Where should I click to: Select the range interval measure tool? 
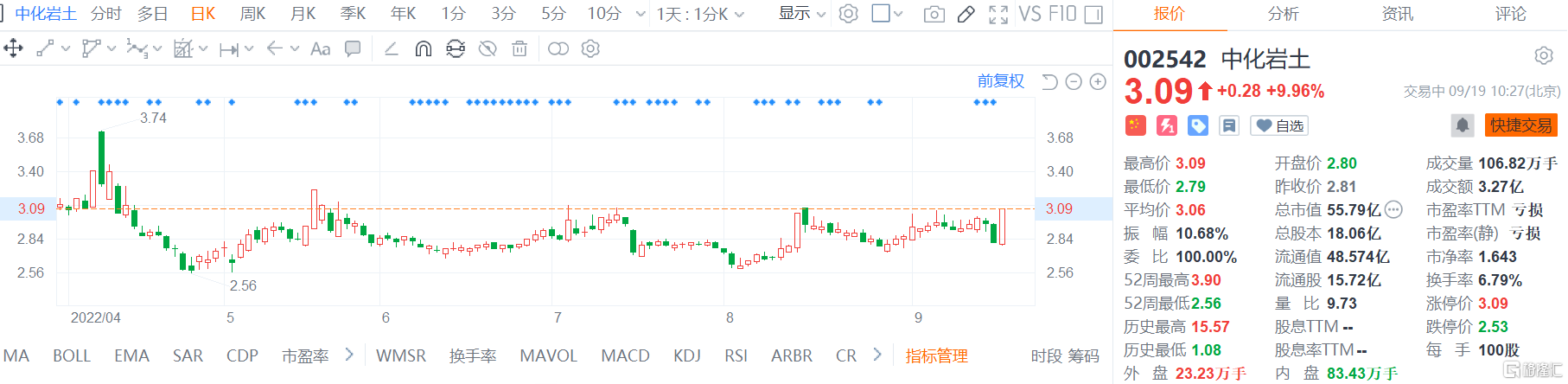228,49
